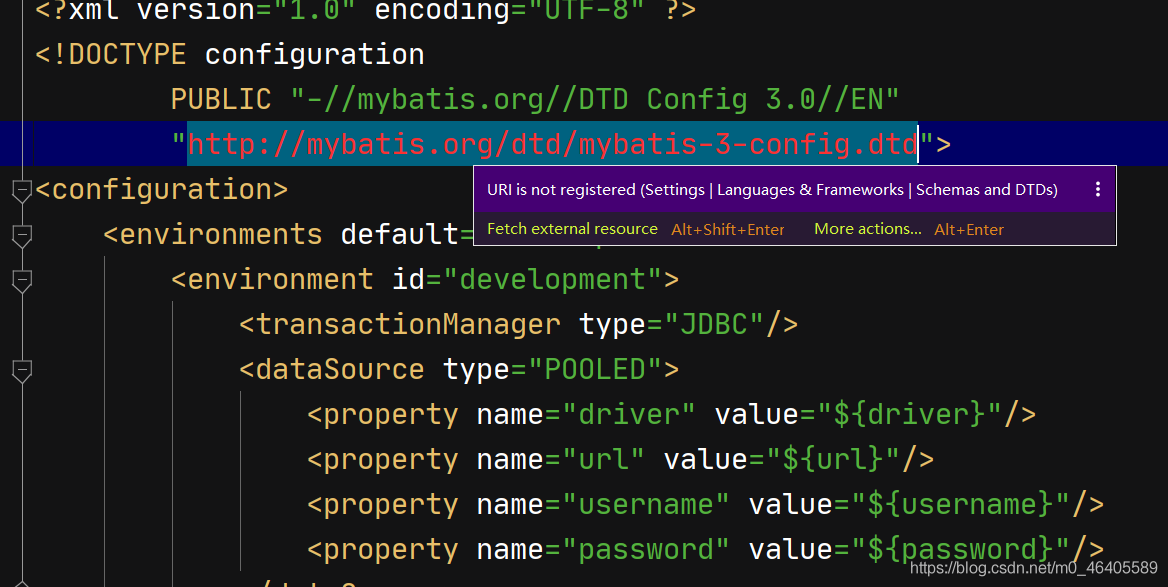Screen dimensions: 1168x587
Task: Click the dataSource tag name
Action: pyautogui.click(x=340, y=369)
